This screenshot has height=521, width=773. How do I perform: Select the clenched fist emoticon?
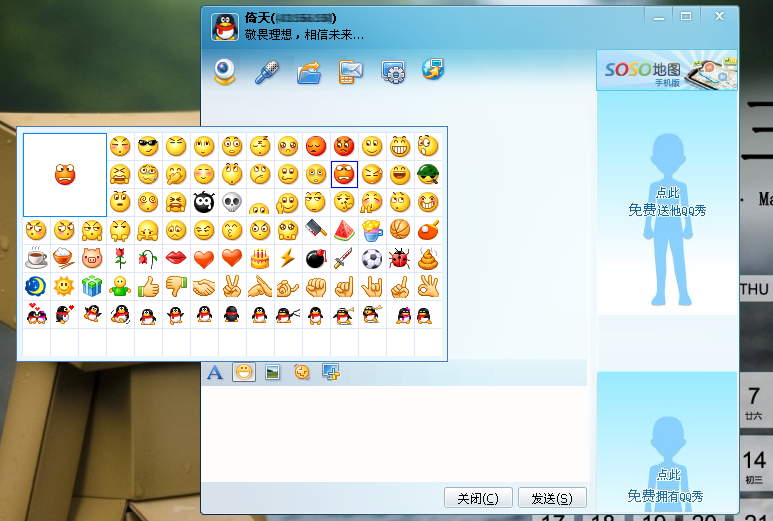click(316, 287)
